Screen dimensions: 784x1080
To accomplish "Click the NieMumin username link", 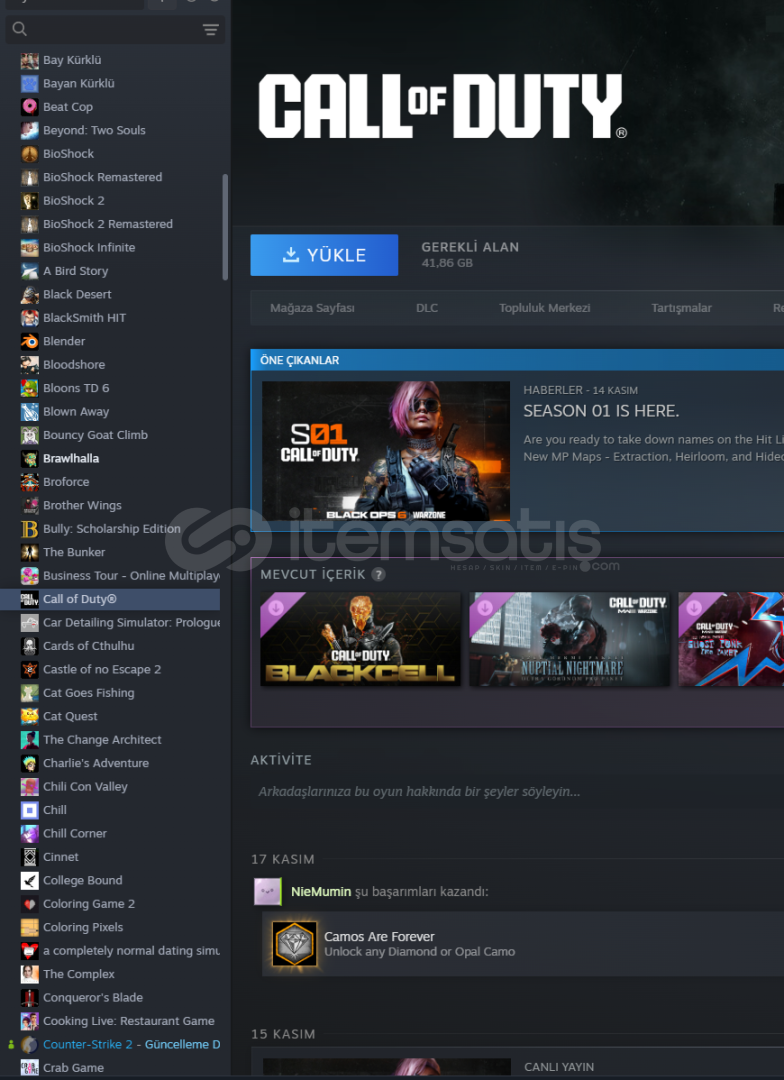I will tap(321, 891).
